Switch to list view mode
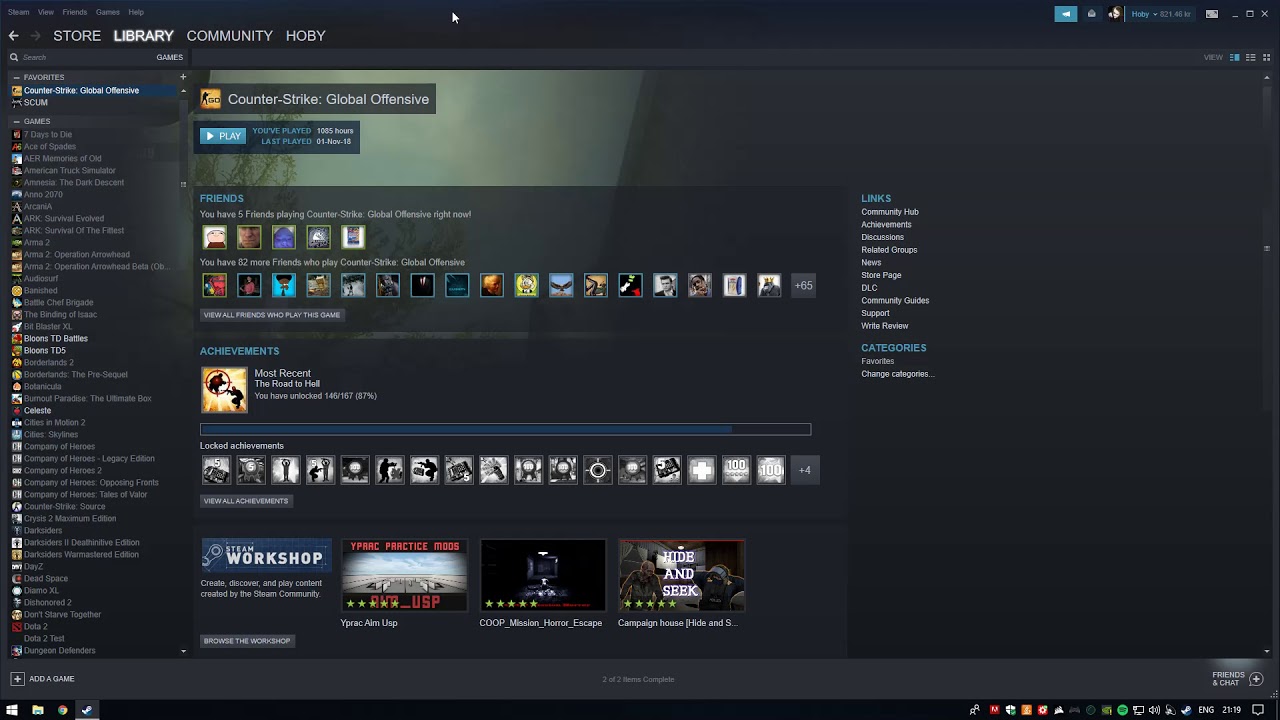Viewport: 1280px width, 720px height. tap(1251, 58)
